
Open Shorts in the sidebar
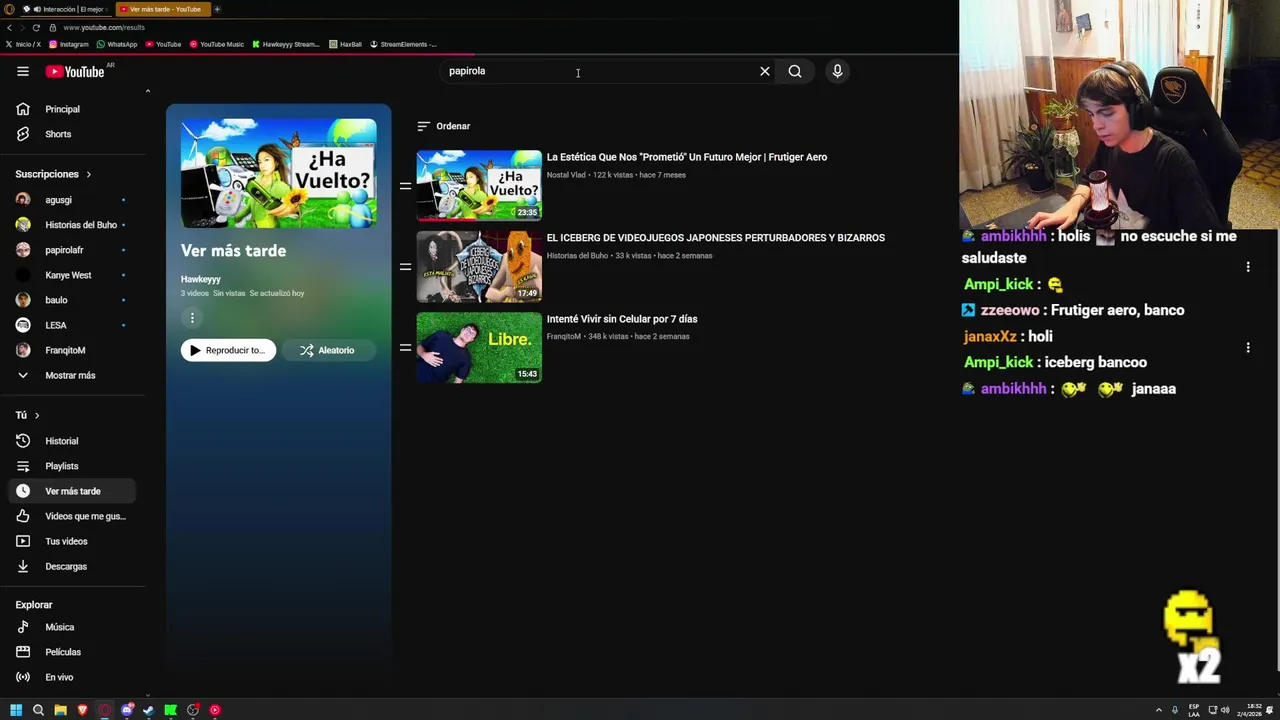pos(73,134)
